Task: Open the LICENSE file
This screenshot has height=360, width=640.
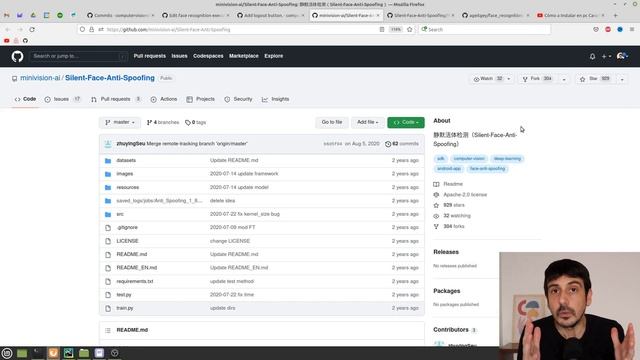Action: (x=127, y=241)
